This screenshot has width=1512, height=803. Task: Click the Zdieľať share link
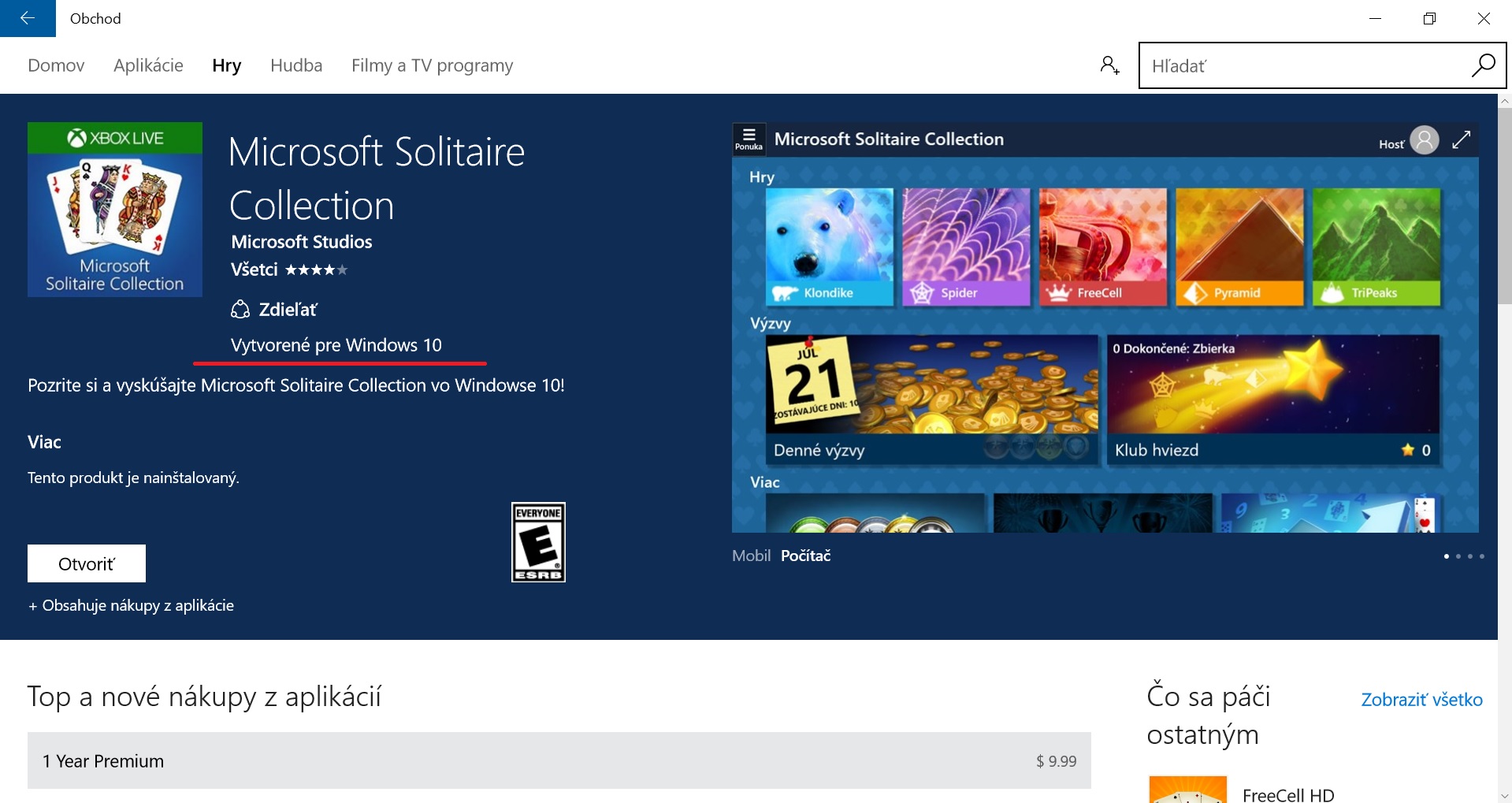288,310
